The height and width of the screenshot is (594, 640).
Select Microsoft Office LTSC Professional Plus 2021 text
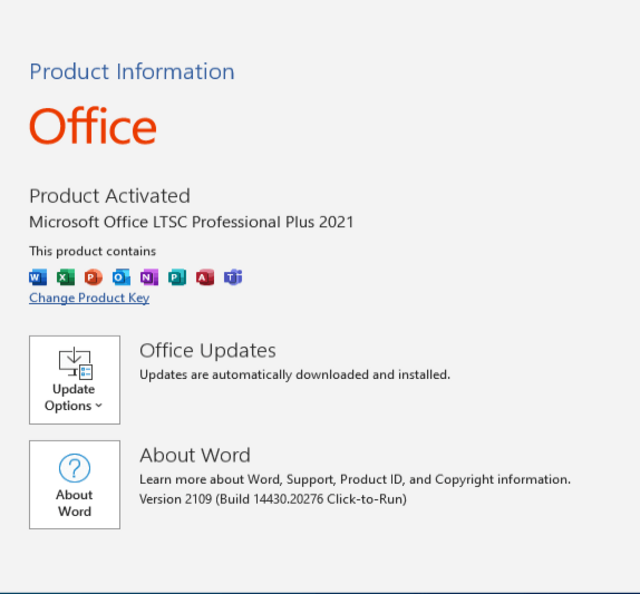(x=191, y=222)
